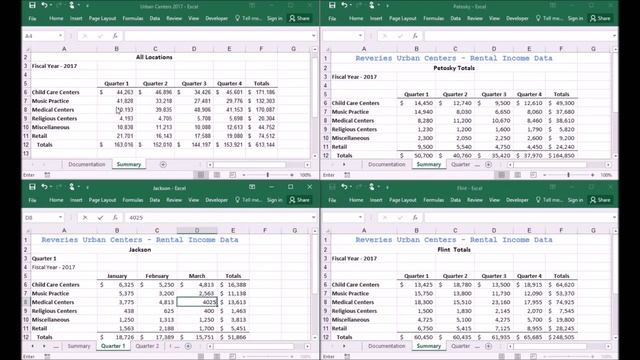Viewport: 640px width, 360px height.
Task: Open Page Layout tab in Flint window
Action: [x=402, y=200]
